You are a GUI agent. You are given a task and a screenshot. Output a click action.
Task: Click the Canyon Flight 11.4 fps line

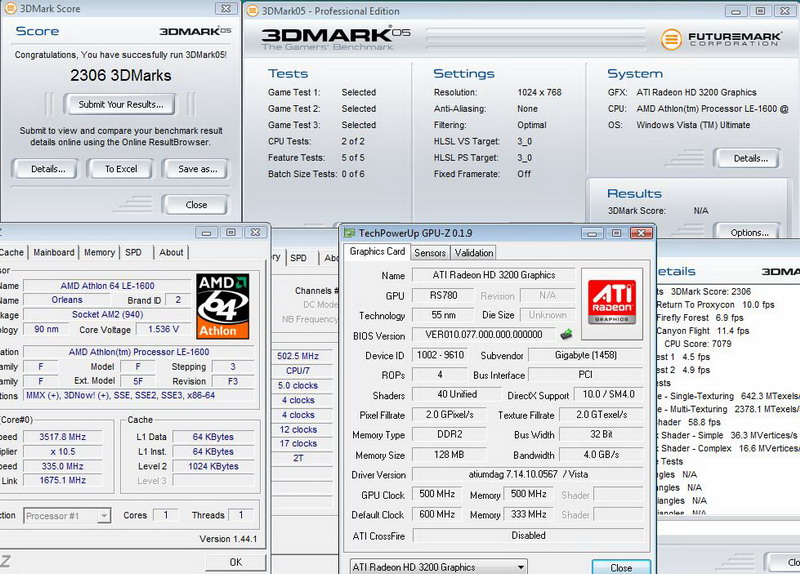(703, 331)
